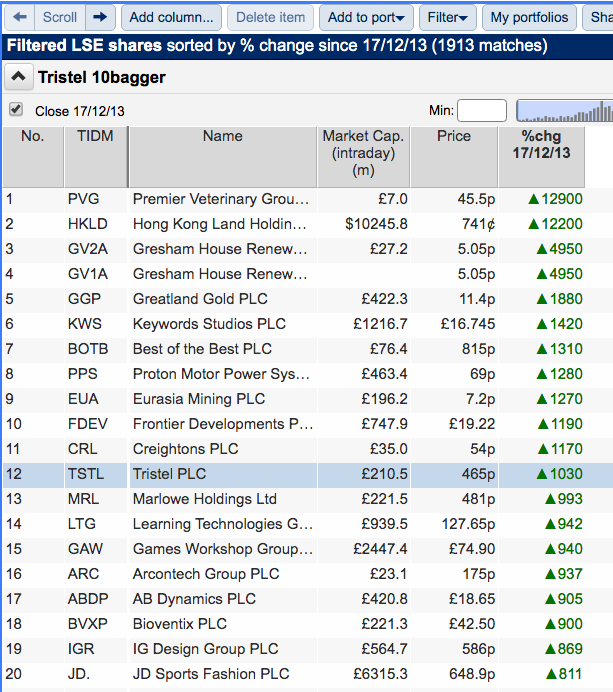Screen dimensions: 613x692
Task: Untick the Close 17/12/13 checkbox
Action: pos(16,109)
